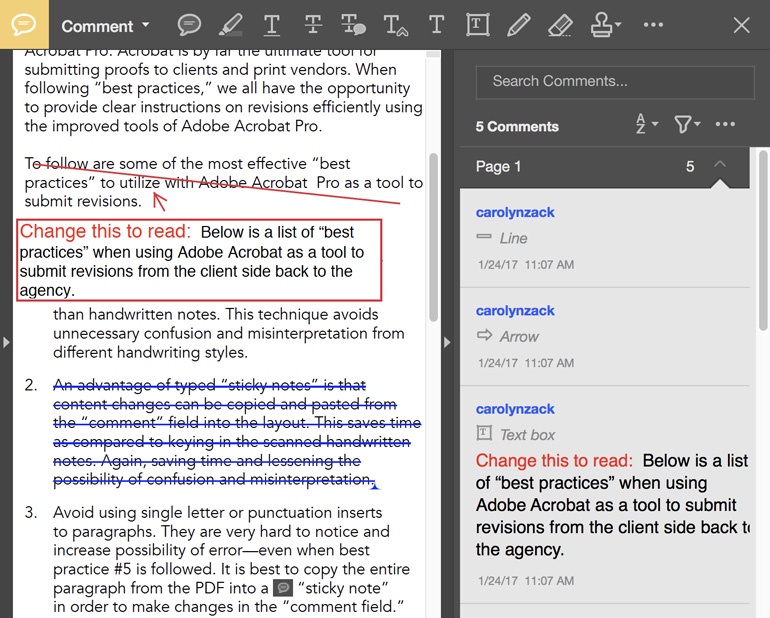Viewport: 770px width, 618px height.
Task: Click the Line annotation type icon
Action: tap(484, 236)
